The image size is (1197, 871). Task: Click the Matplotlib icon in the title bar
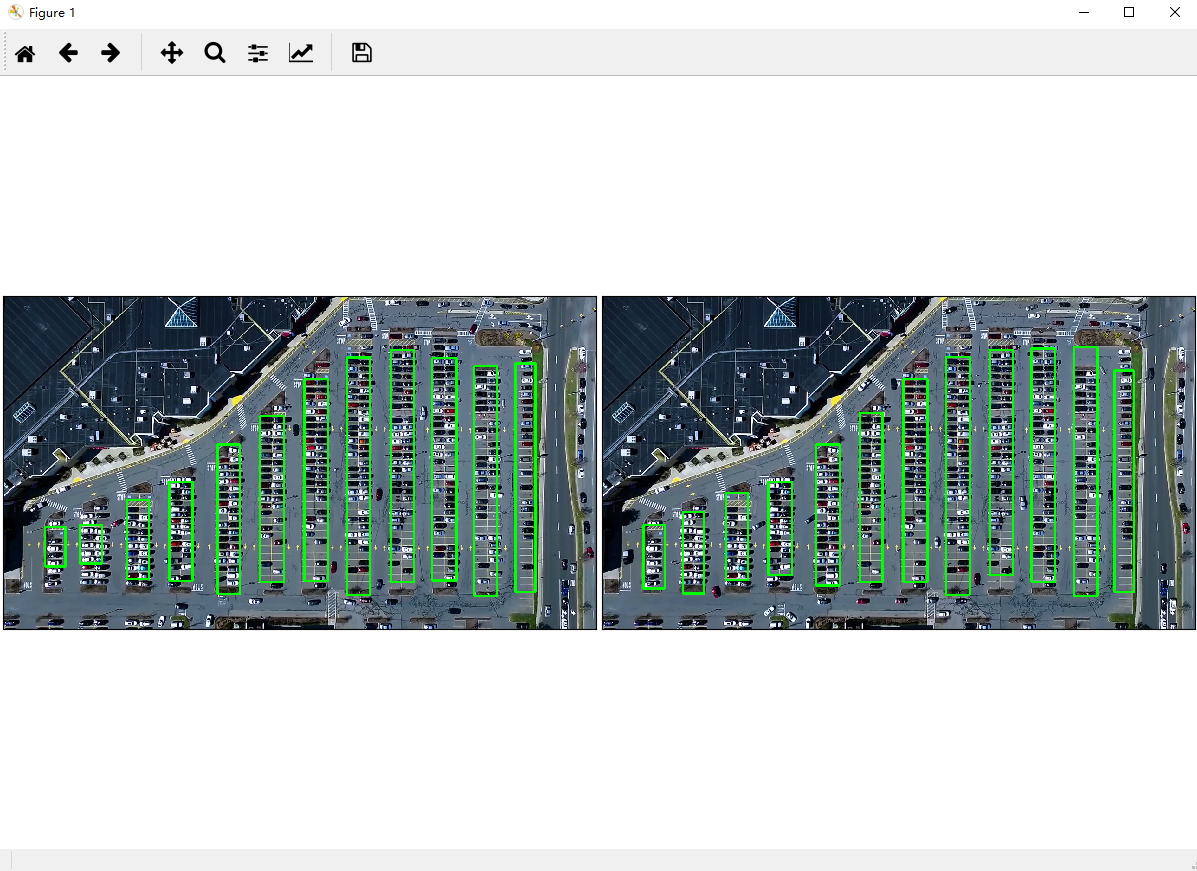pos(15,12)
